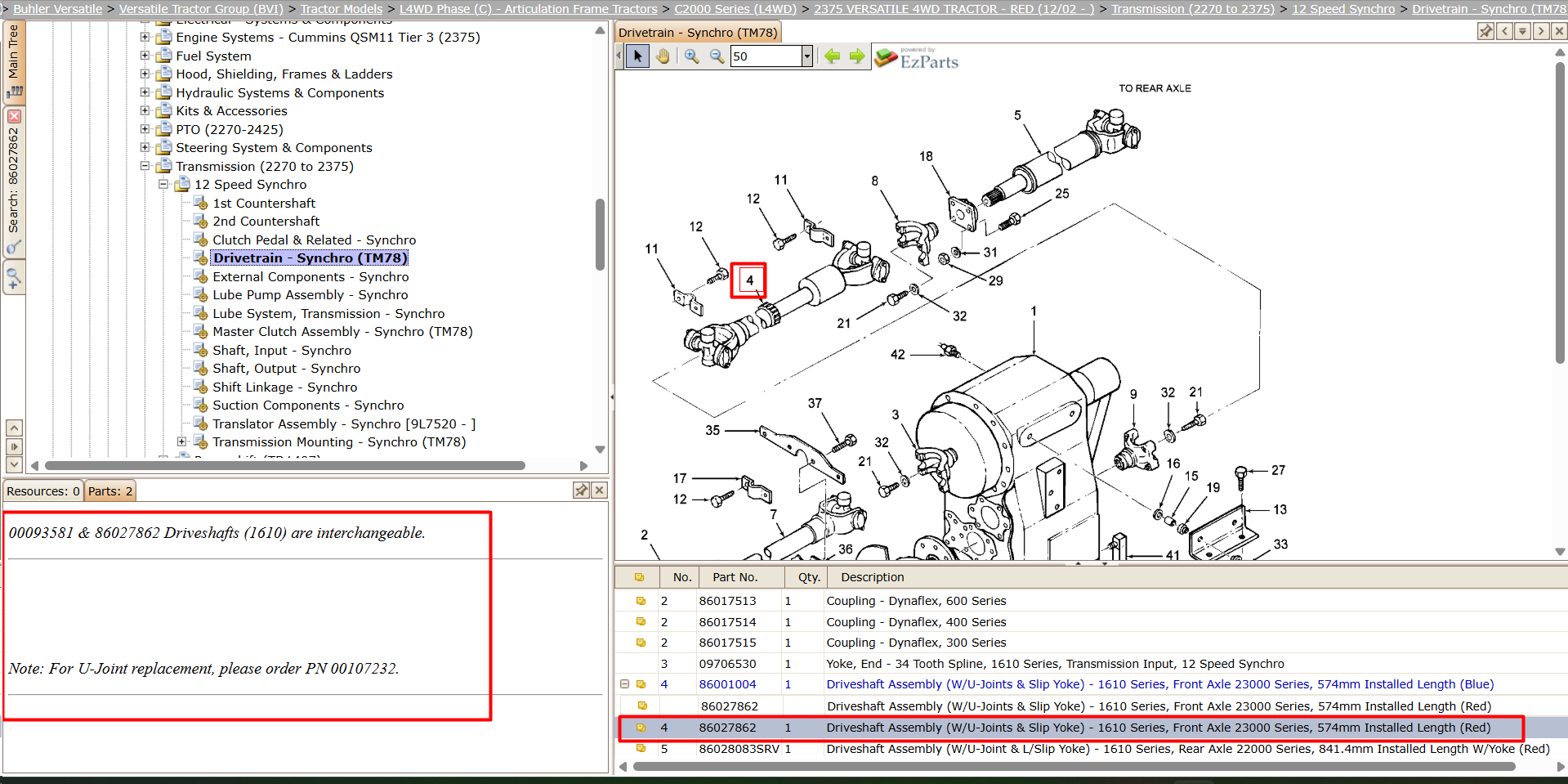Open the Tractor Models breadcrumb link

[342, 9]
